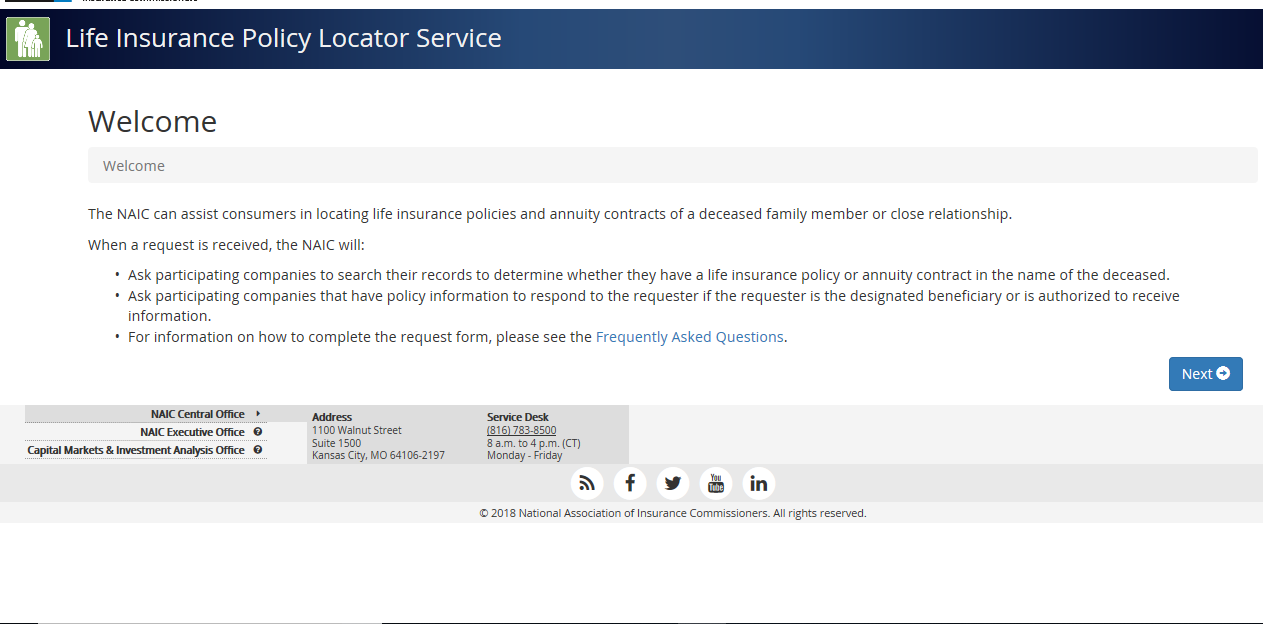Click the question-mark icon beside NAIC Executive Office
This screenshot has width=1263, height=624.
(258, 432)
